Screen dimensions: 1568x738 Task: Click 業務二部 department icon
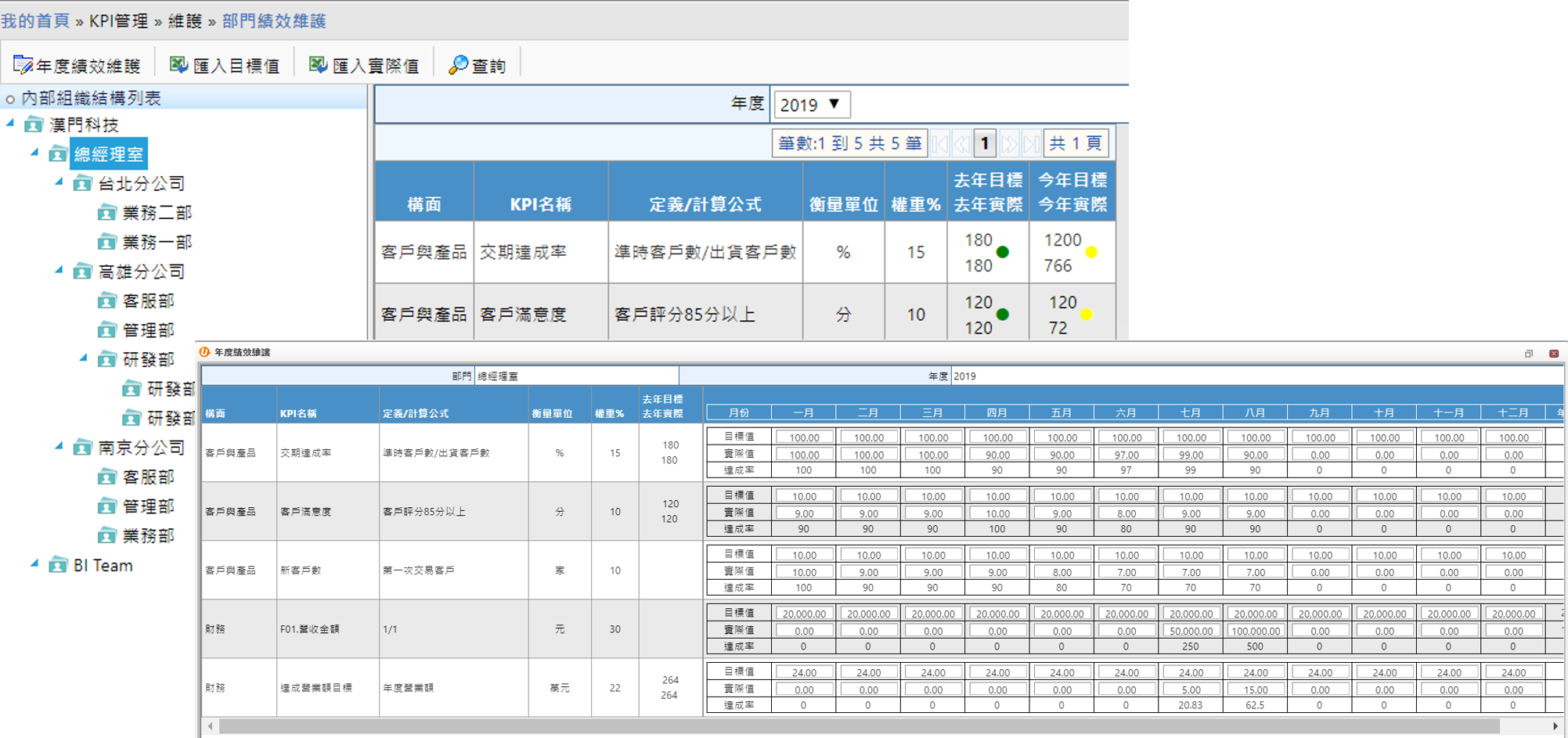(106, 213)
